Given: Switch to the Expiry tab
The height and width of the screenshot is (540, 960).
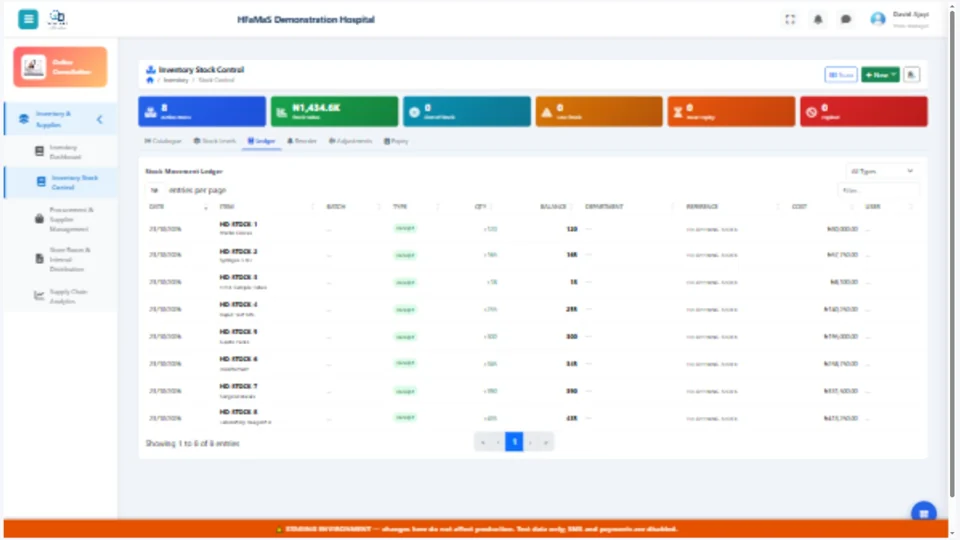Looking at the screenshot, I should (x=396, y=141).
